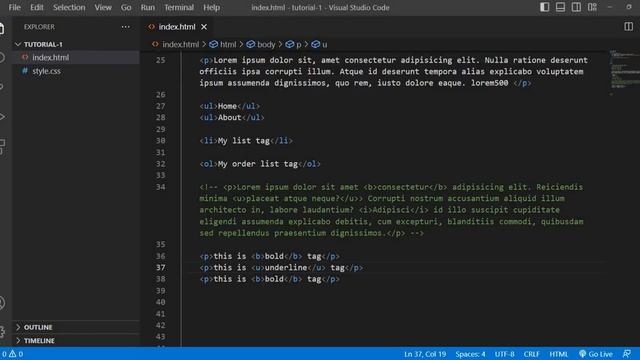
Task: Open the View menu
Action: (103, 7)
